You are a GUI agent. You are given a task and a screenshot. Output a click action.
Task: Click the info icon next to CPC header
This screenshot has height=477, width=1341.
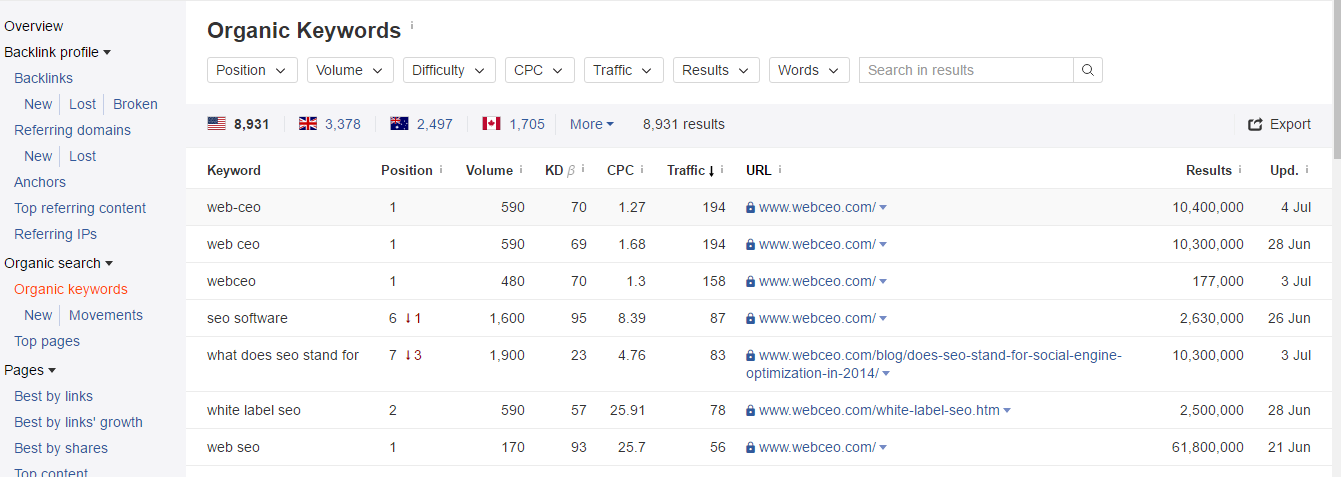pyautogui.click(x=642, y=169)
